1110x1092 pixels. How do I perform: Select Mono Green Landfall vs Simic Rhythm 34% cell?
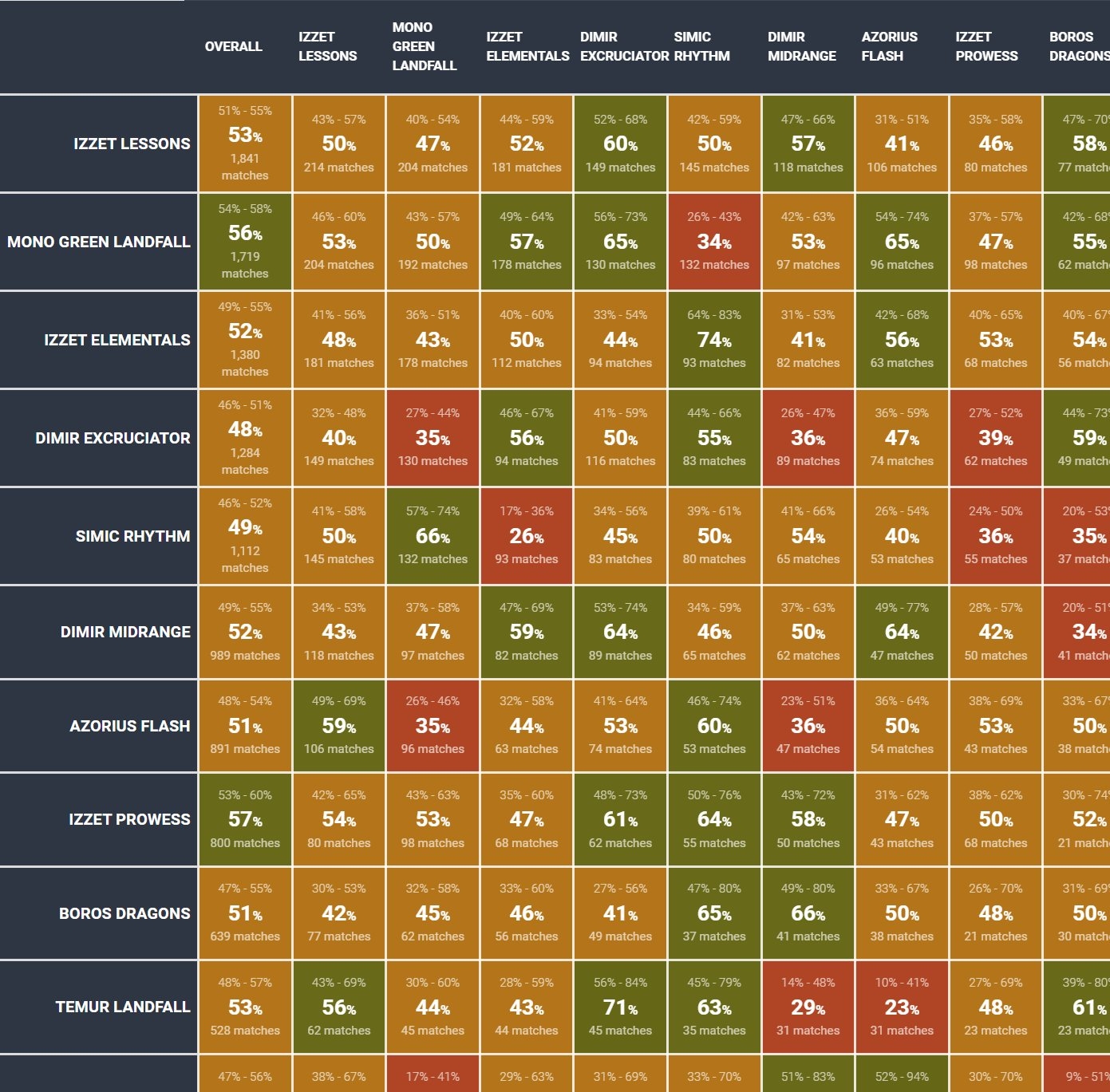[714, 242]
